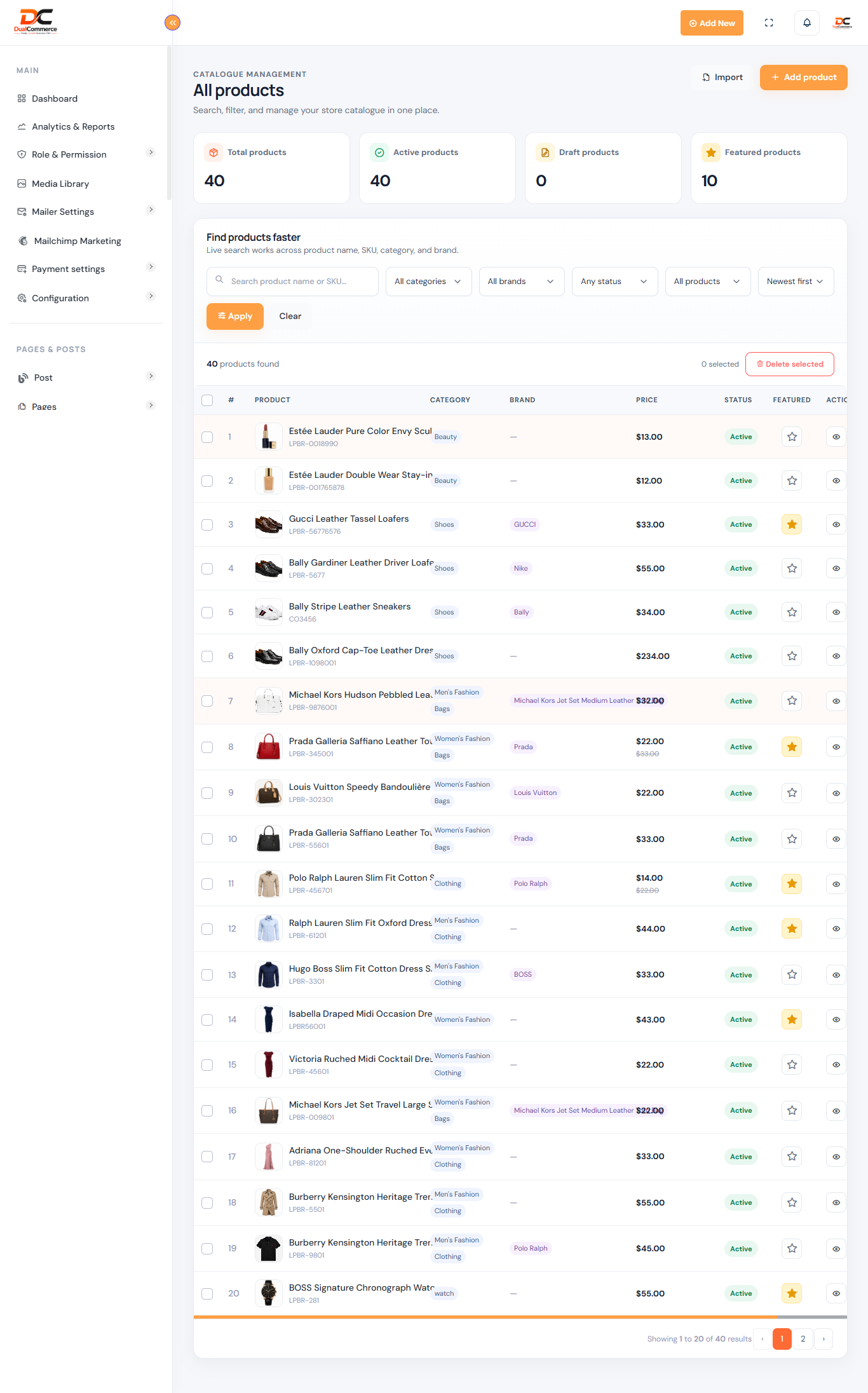This screenshot has width=868, height=1393.
Task: Click Delete selected button
Action: pyautogui.click(x=789, y=364)
